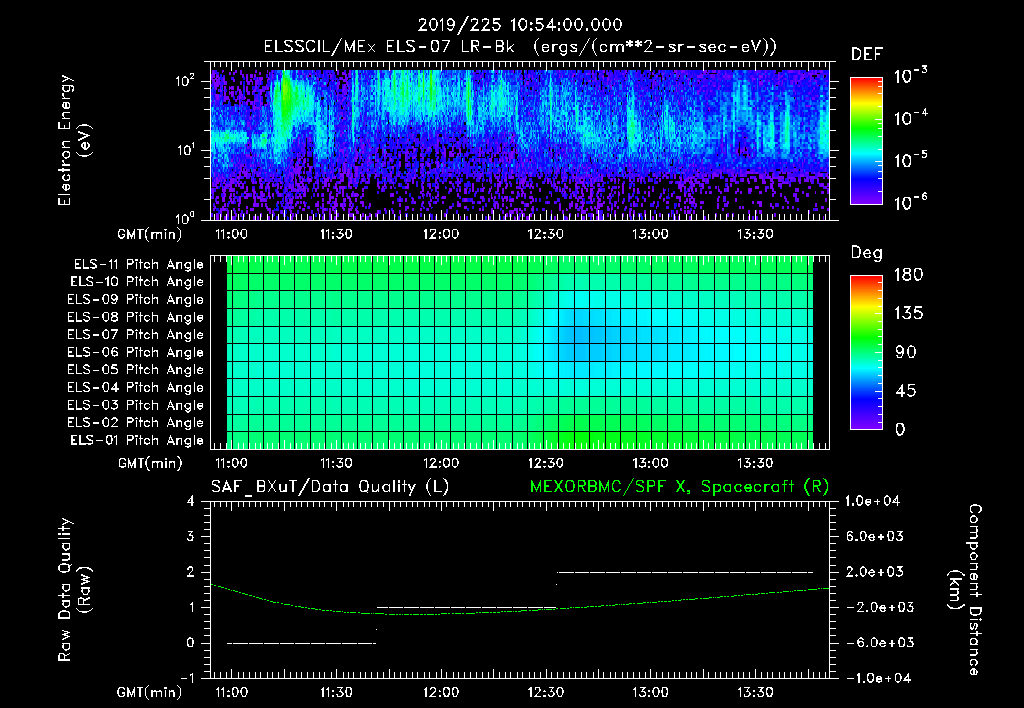Click the Component Distance (km) axis label
1024x708 pixels.
tap(965, 590)
